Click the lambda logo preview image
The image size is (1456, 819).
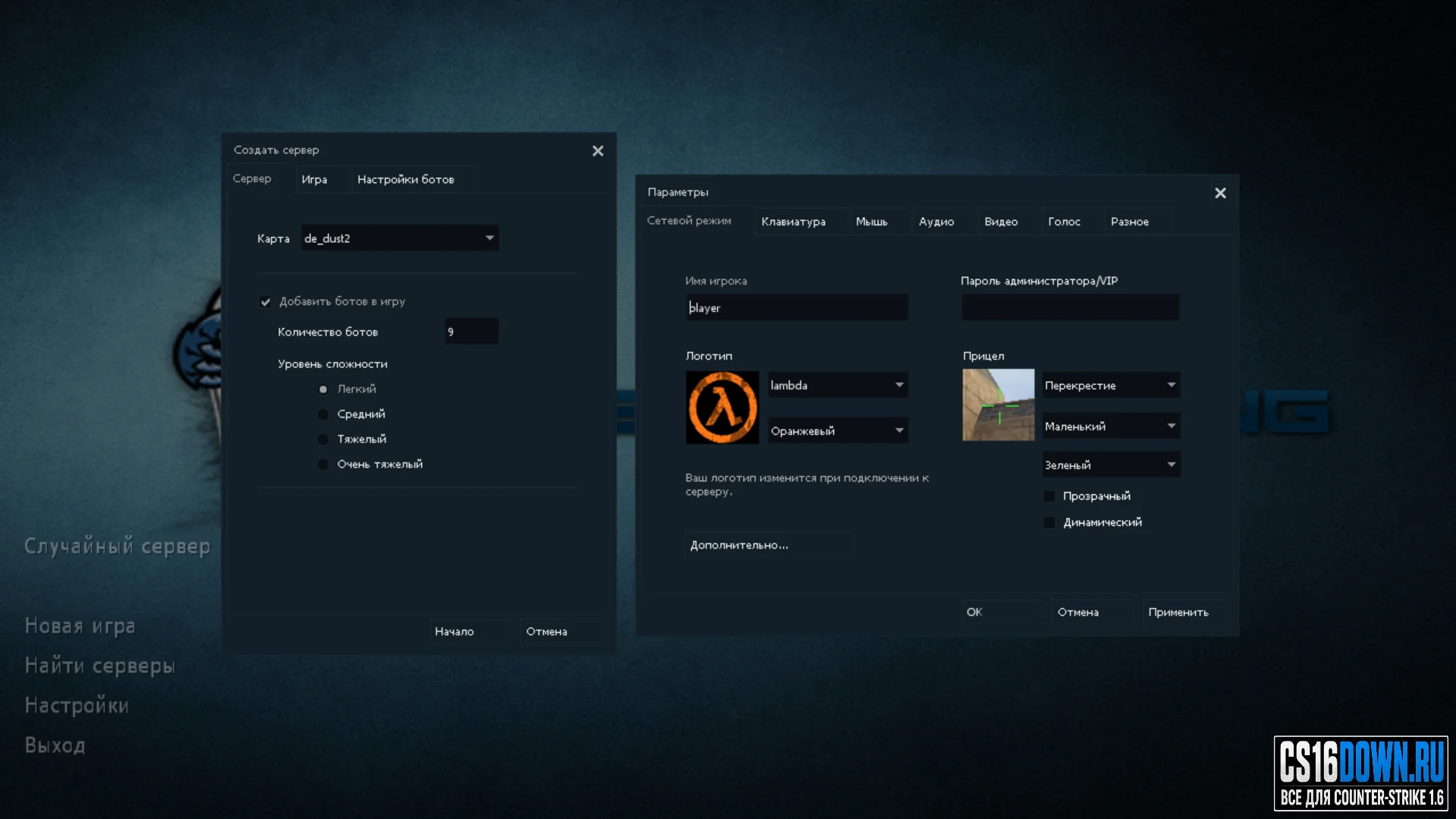tap(722, 407)
